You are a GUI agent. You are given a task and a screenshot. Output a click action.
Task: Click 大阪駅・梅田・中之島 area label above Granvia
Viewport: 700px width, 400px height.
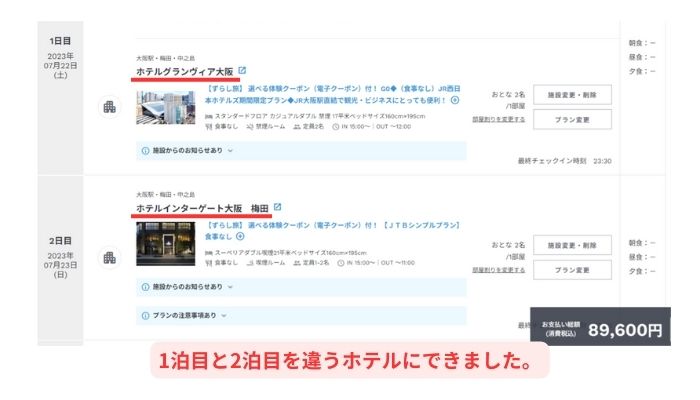165,58
